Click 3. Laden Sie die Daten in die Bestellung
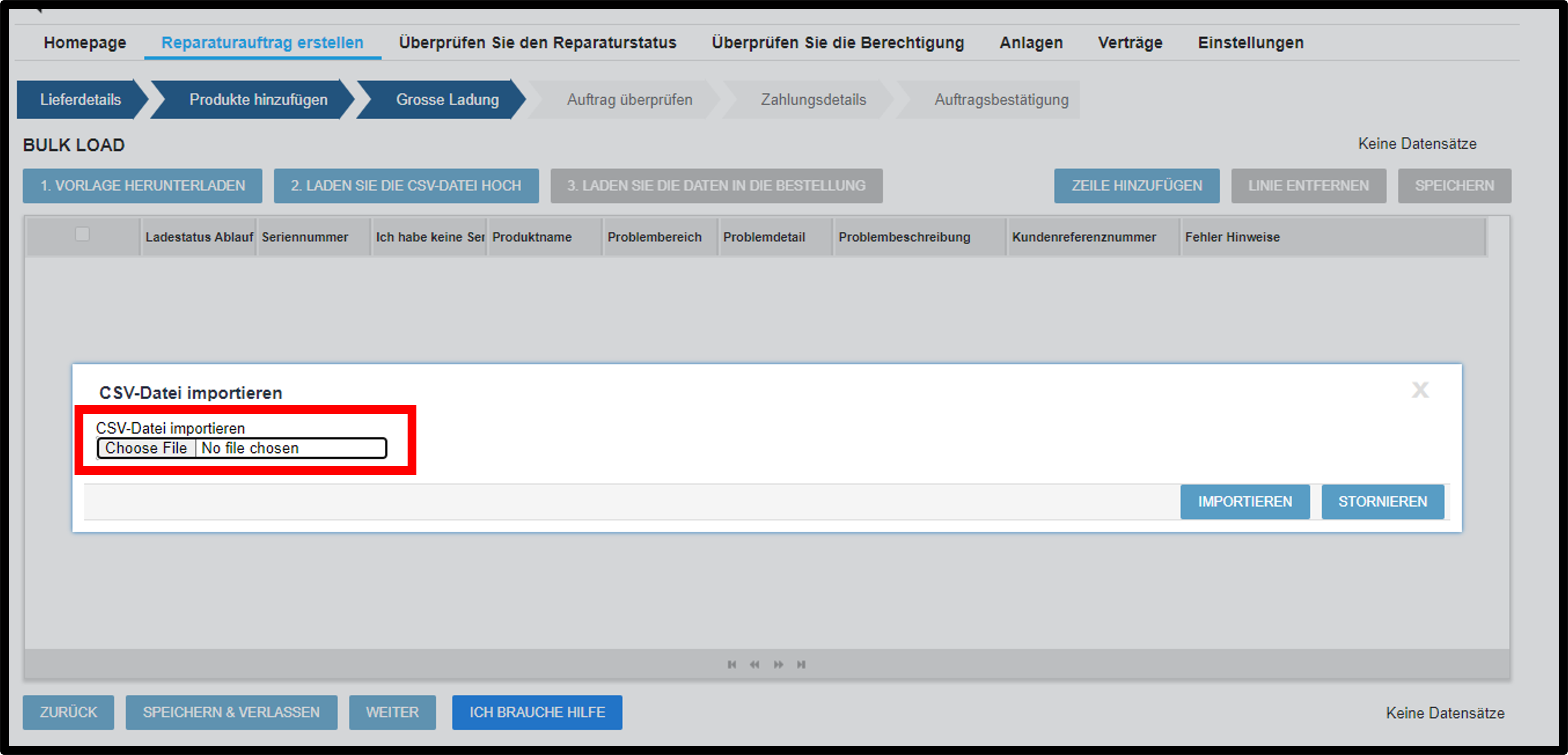The width and height of the screenshot is (1568, 755). [x=717, y=186]
